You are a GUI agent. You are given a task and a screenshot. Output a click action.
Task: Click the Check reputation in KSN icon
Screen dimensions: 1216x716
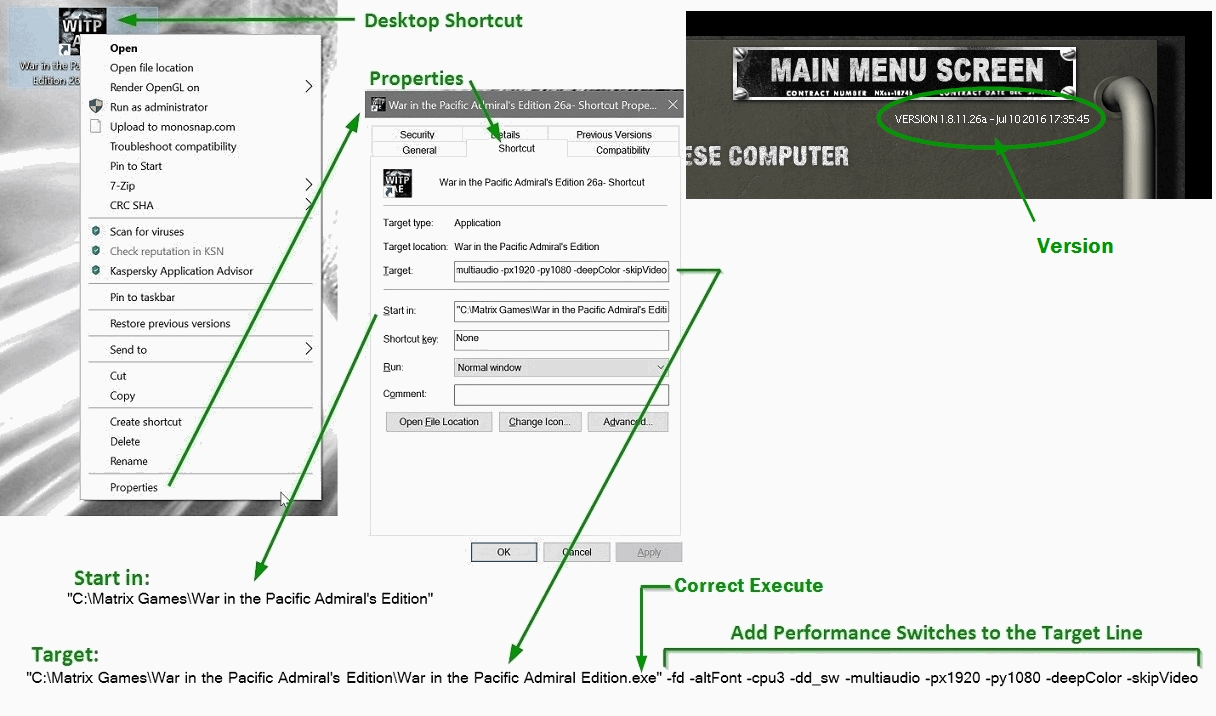[x=96, y=251]
